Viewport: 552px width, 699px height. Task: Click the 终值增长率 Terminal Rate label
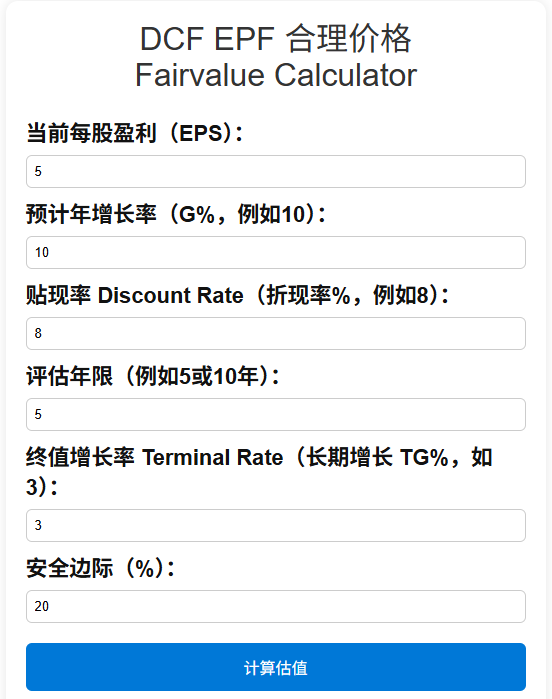point(259,472)
